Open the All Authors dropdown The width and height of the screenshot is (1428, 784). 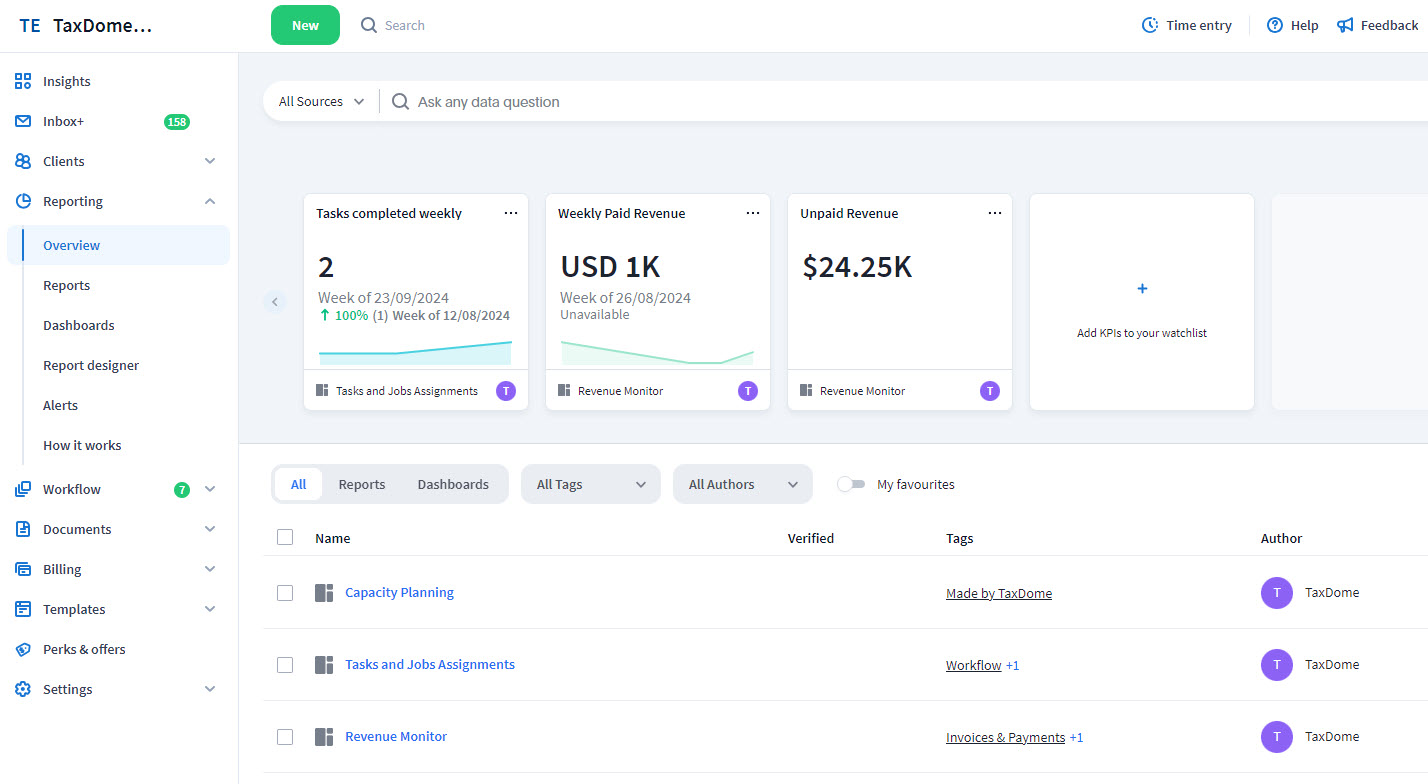(x=742, y=484)
